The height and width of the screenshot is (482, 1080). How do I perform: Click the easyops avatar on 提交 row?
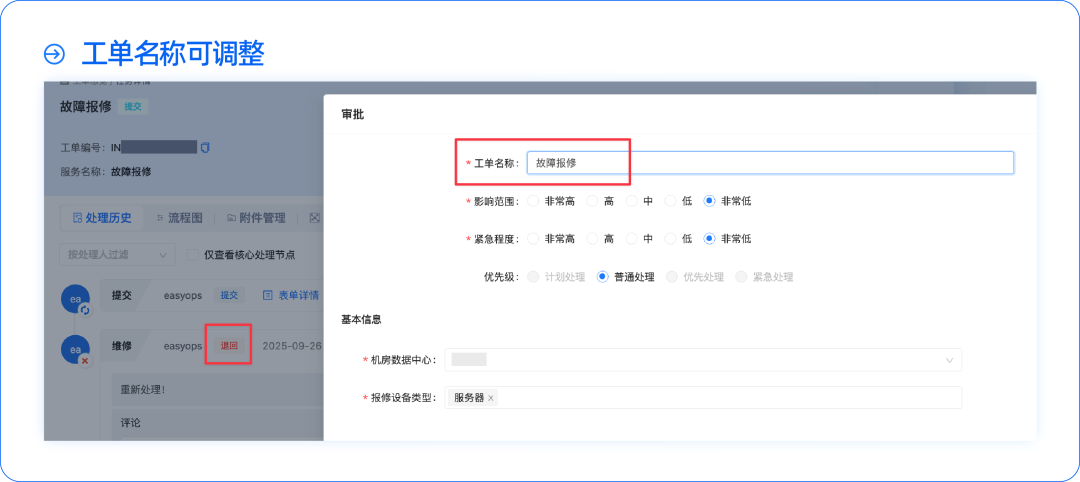pyautogui.click(x=75, y=299)
